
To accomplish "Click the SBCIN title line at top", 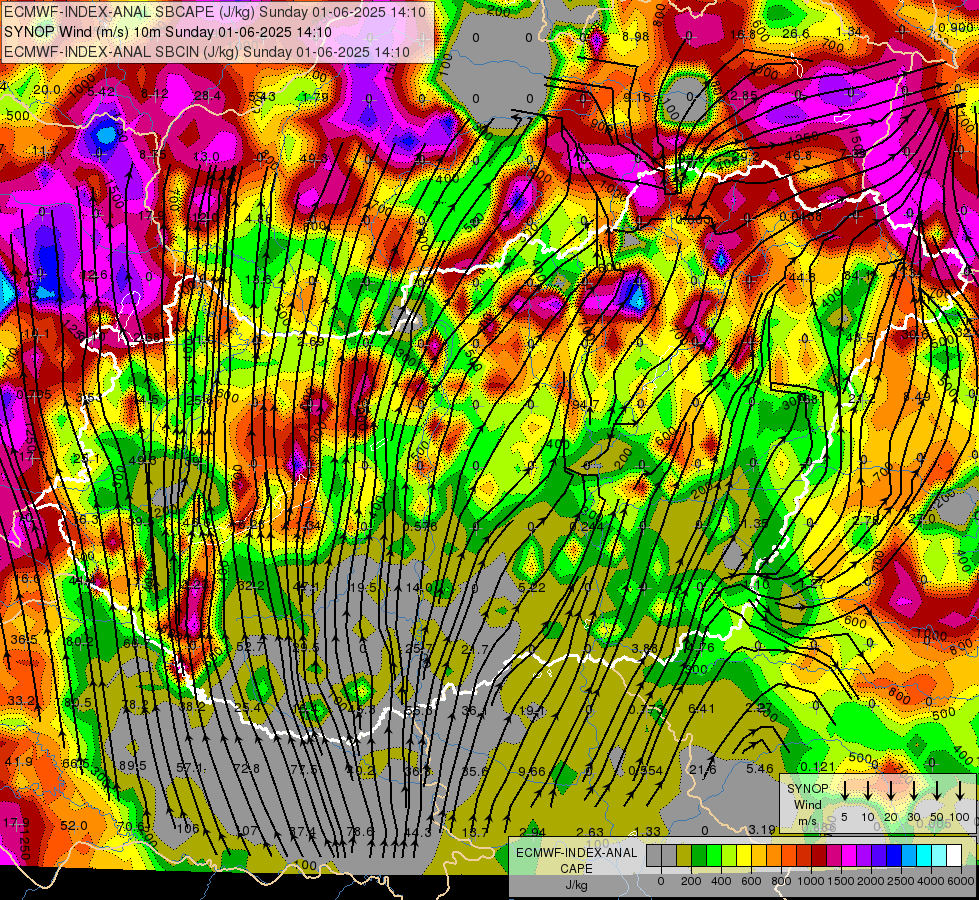I will pos(207,52).
